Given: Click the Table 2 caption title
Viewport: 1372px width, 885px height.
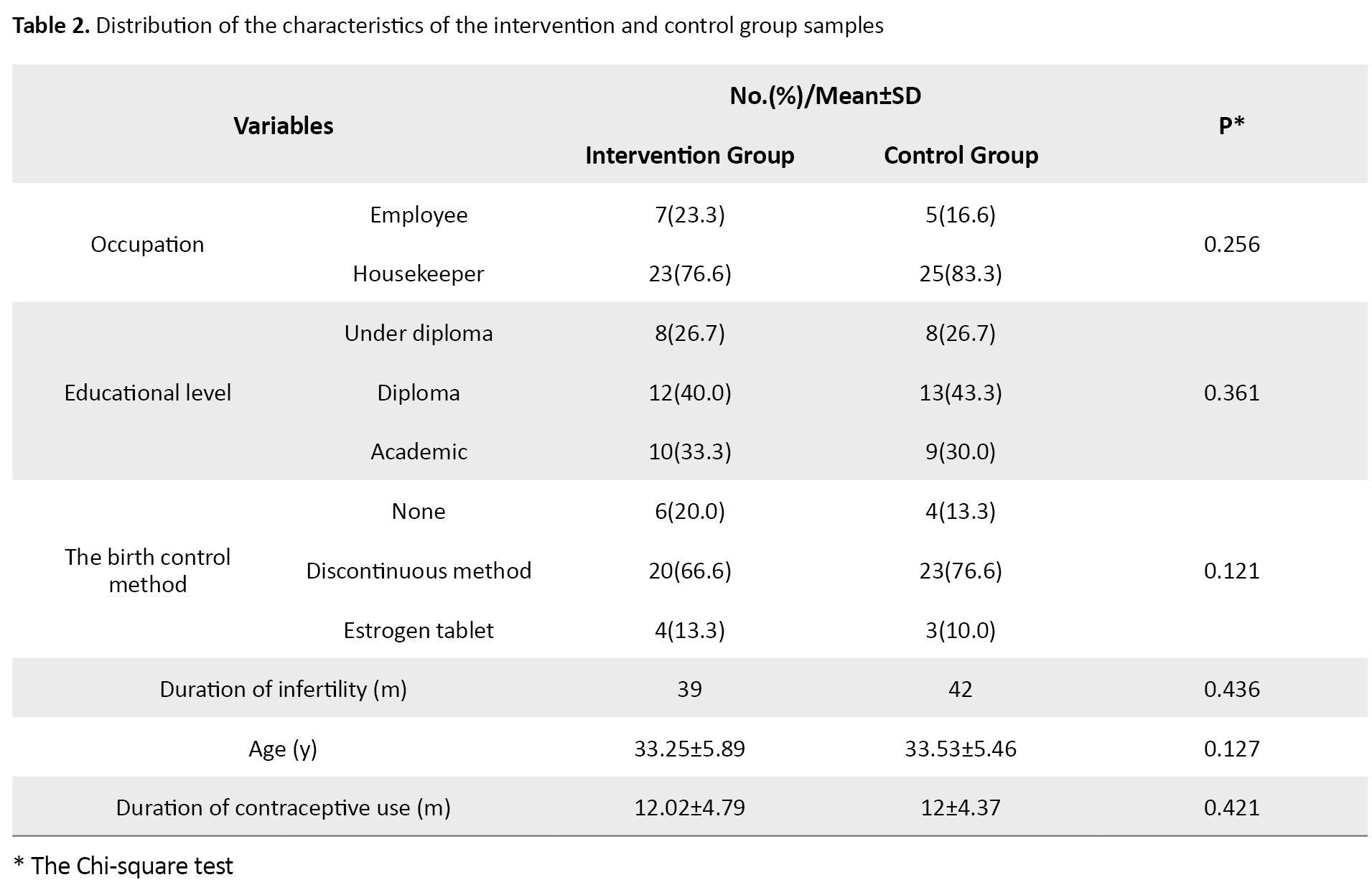Looking at the screenshot, I should click(x=448, y=26).
